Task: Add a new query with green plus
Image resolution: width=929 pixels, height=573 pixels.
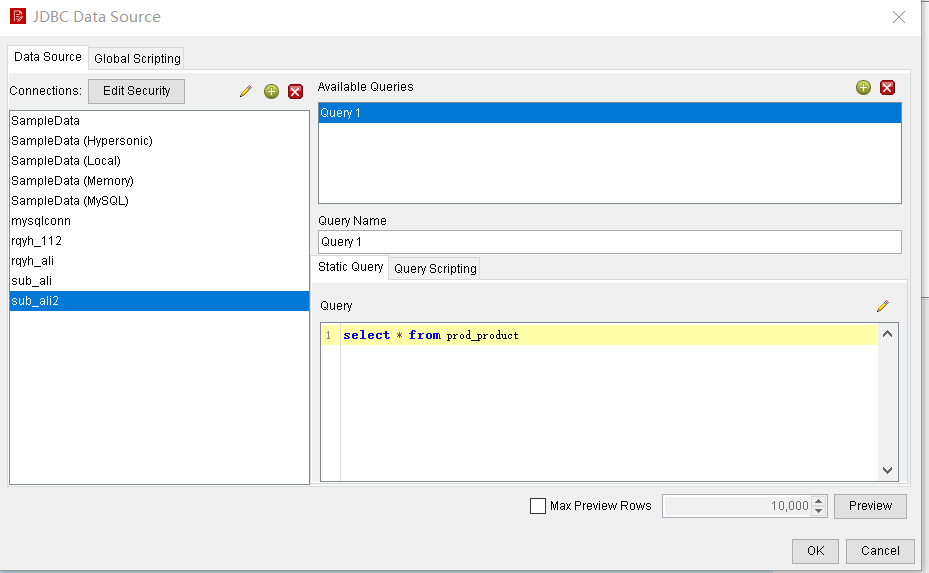Action: (x=863, y=88)
